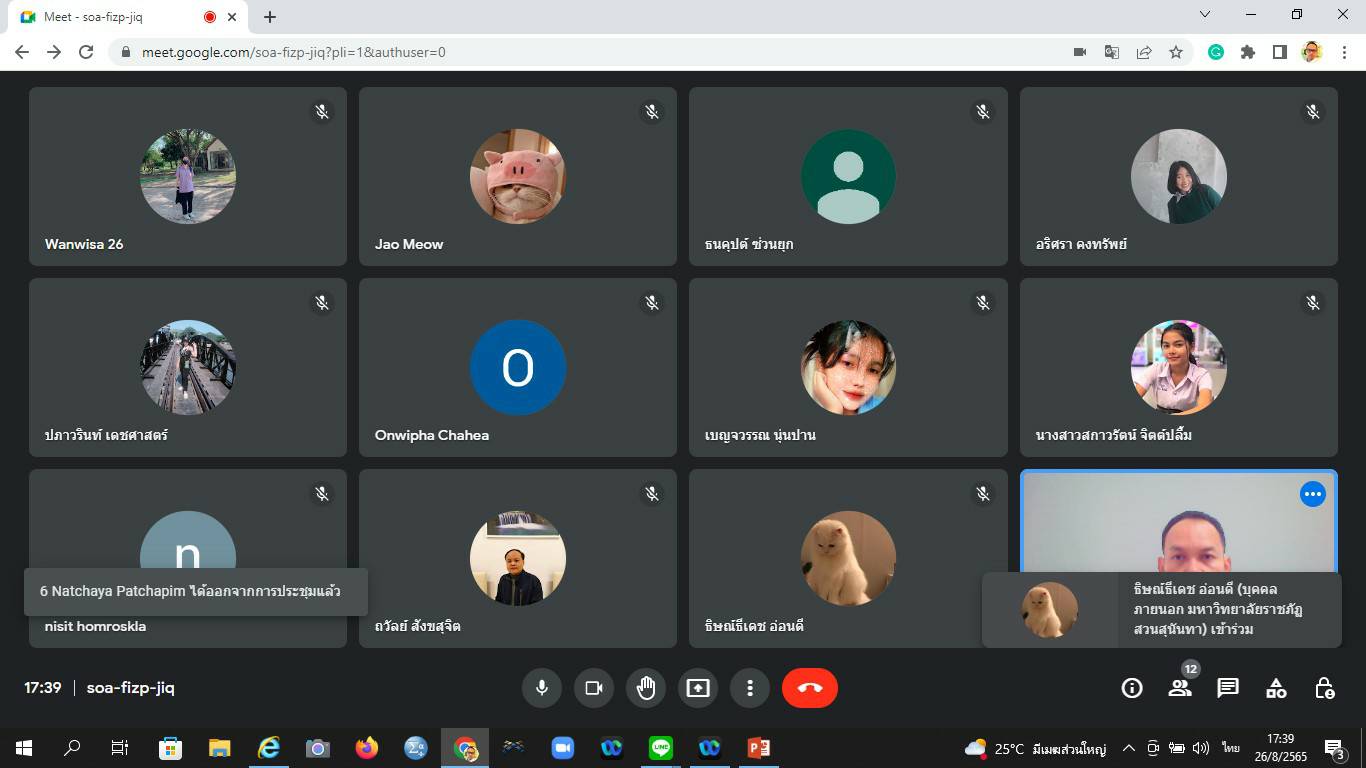The height and width of the screenshot is (768, 1366).
Task: Open options on the self-view video tile
Action: pos(1312,494)
